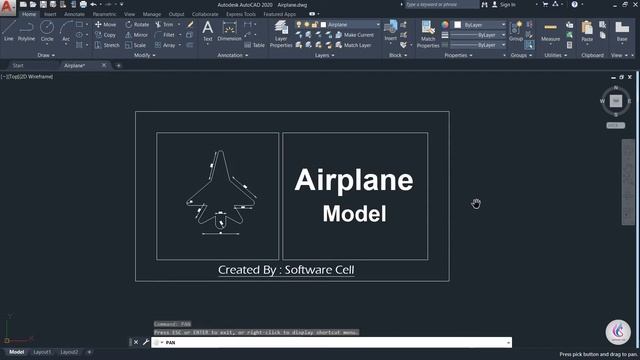Screen dimensions: 640x360
Task: Click the Airplane layer color swatch
Action: pos(323,24)
